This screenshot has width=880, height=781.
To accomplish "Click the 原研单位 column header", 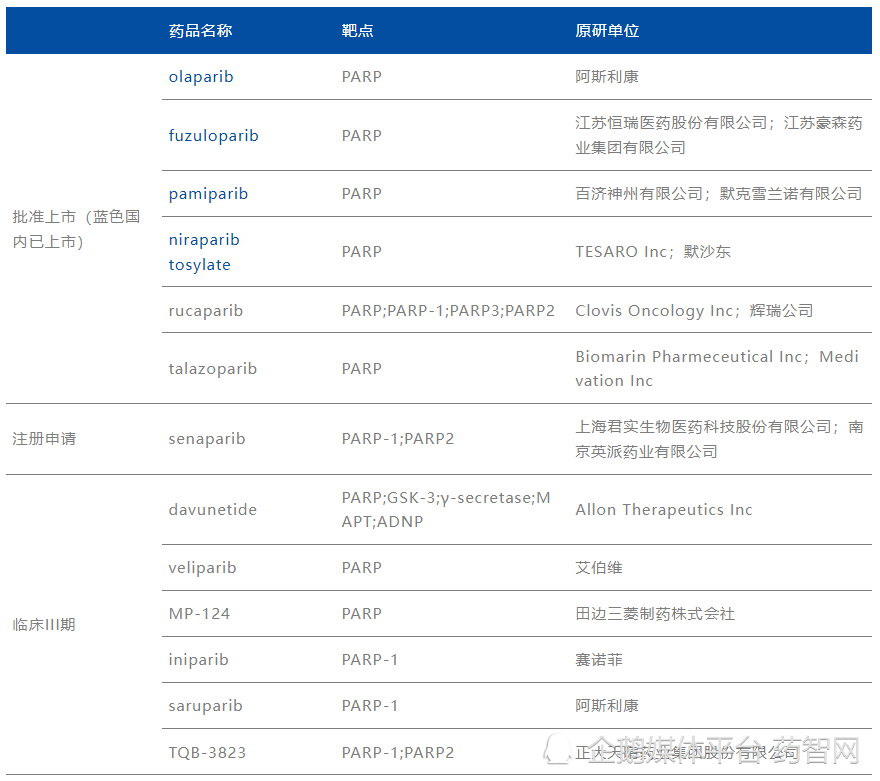I will point(606,31).
